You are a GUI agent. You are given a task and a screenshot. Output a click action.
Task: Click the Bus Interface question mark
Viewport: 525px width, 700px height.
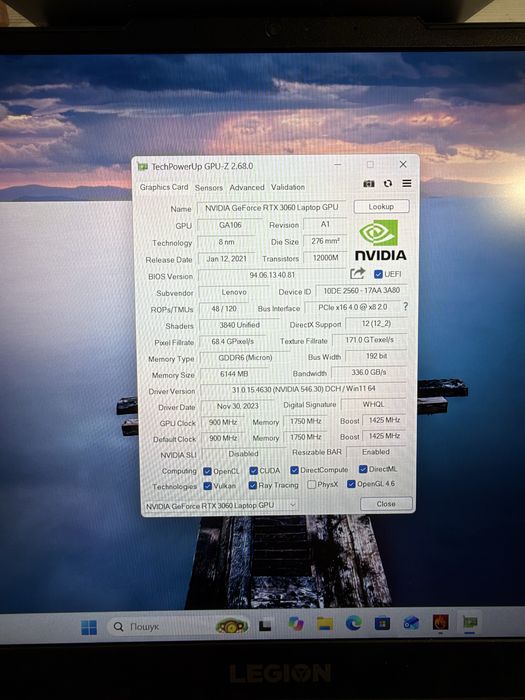pyautogui.click(x=405, y=306)
